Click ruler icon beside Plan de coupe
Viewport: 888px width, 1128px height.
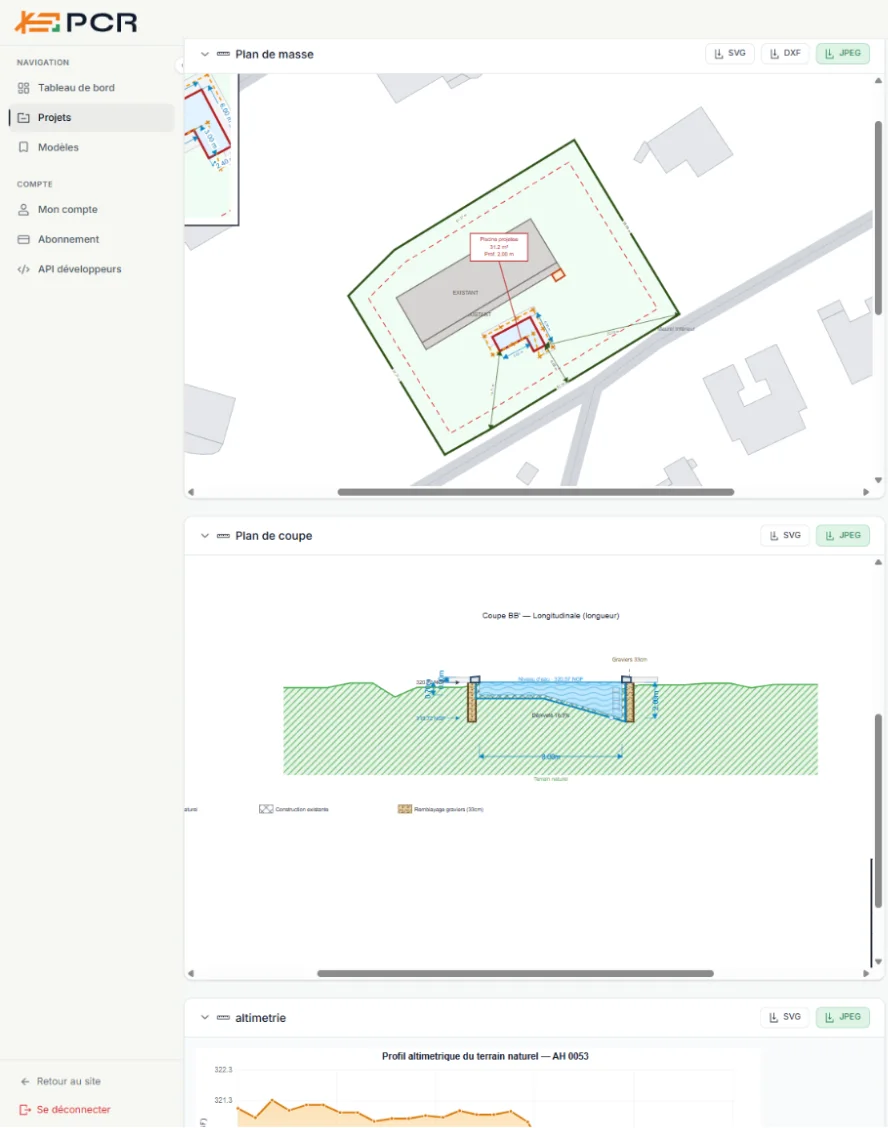click(x=223, y=536)
